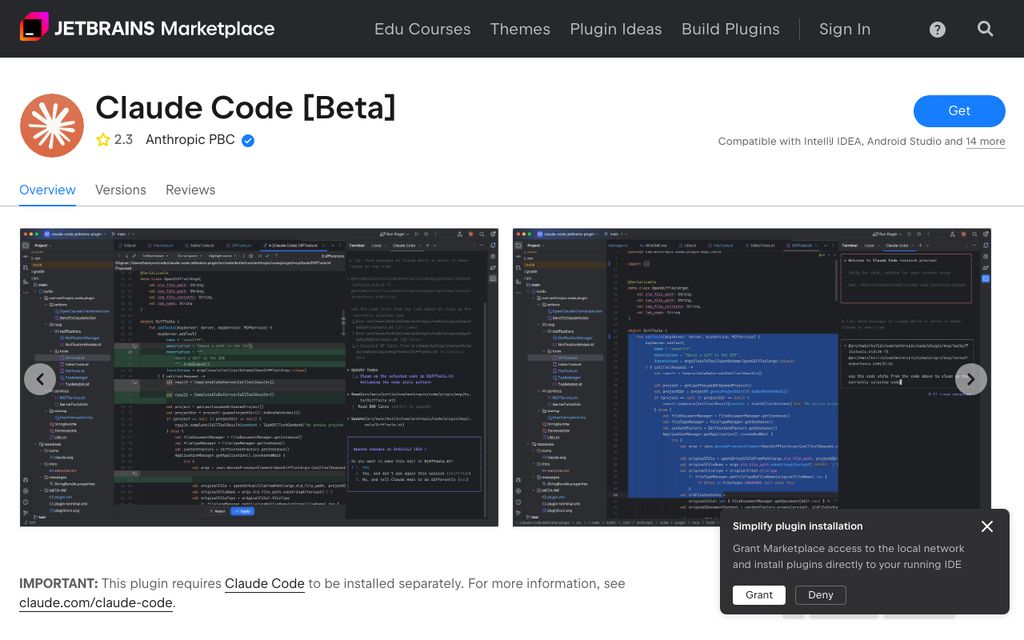This screenshot has height=640, width=1024.
Task: Click the star rating icon
Action: [103, 140]
